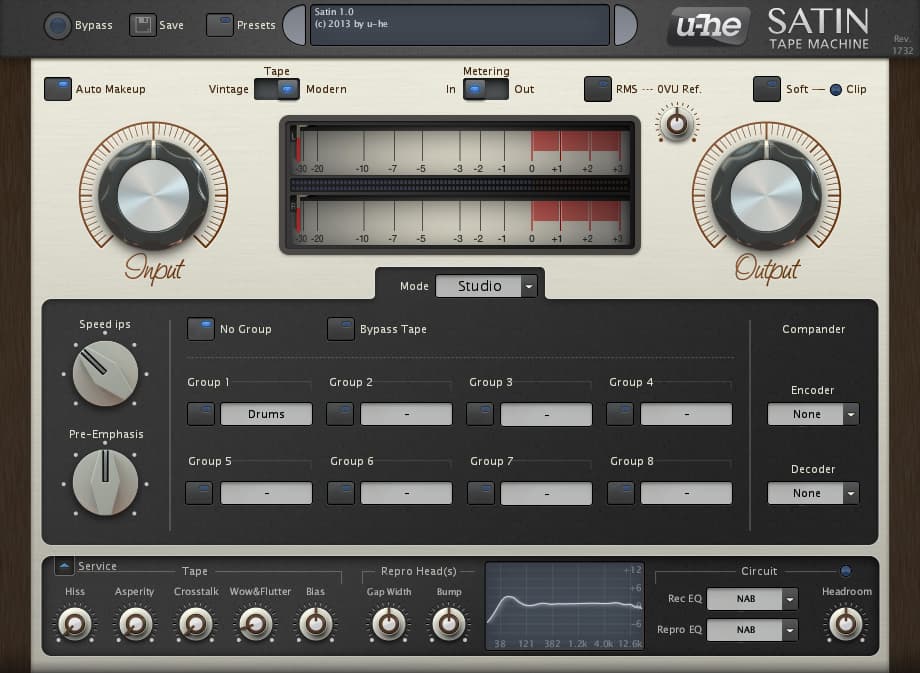Go to next preset with right arrow

tap(625, 25)
